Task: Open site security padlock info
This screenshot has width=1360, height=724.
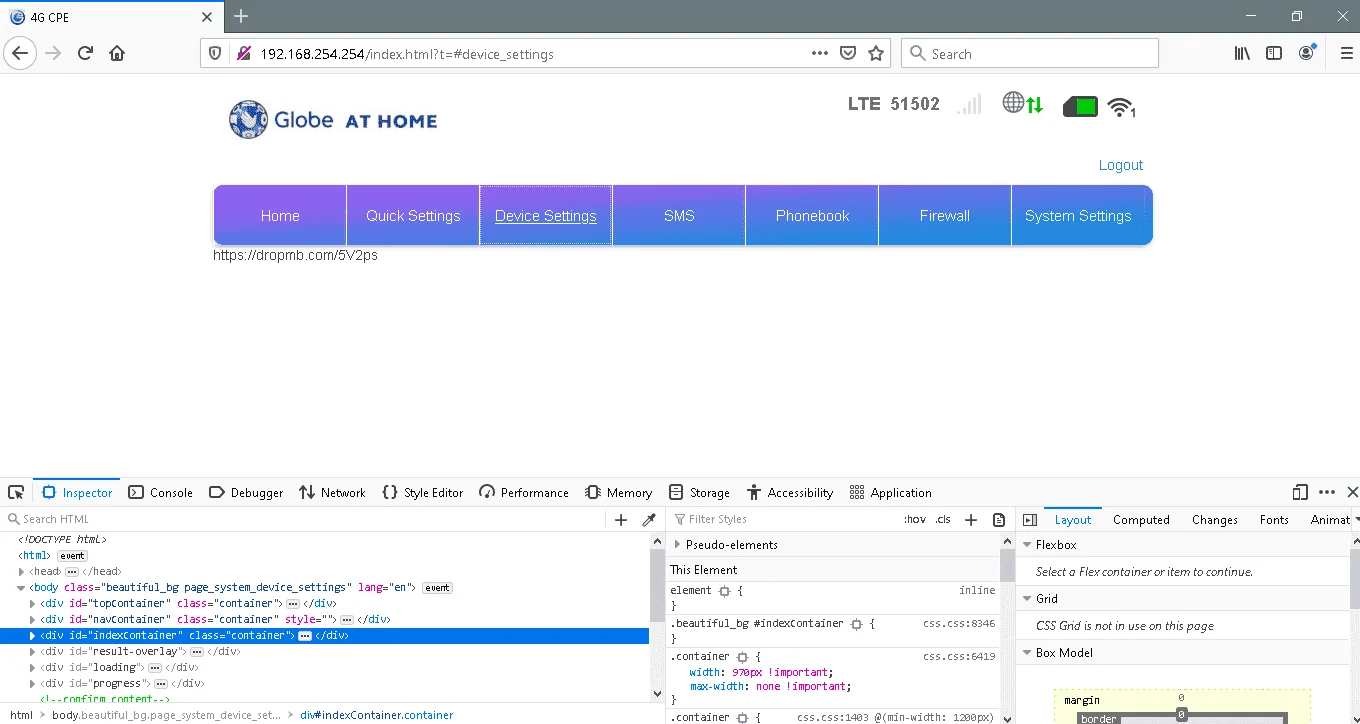Action: (x=243, y=54)
